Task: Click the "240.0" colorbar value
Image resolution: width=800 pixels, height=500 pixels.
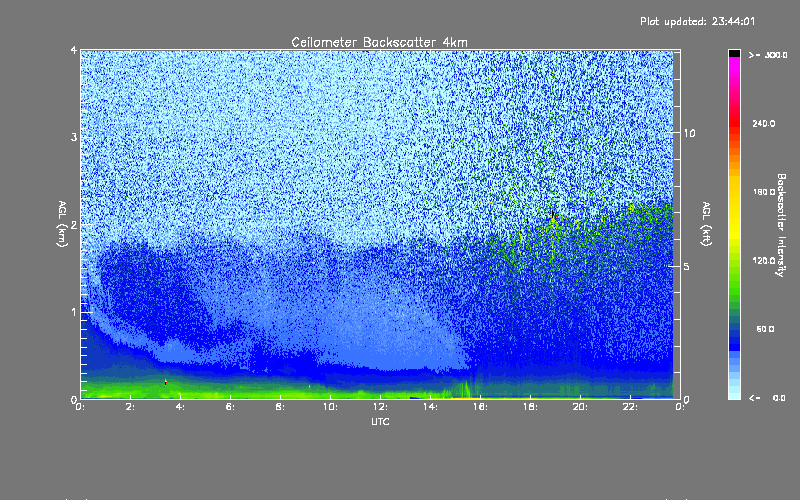Action: coord(764,123)
